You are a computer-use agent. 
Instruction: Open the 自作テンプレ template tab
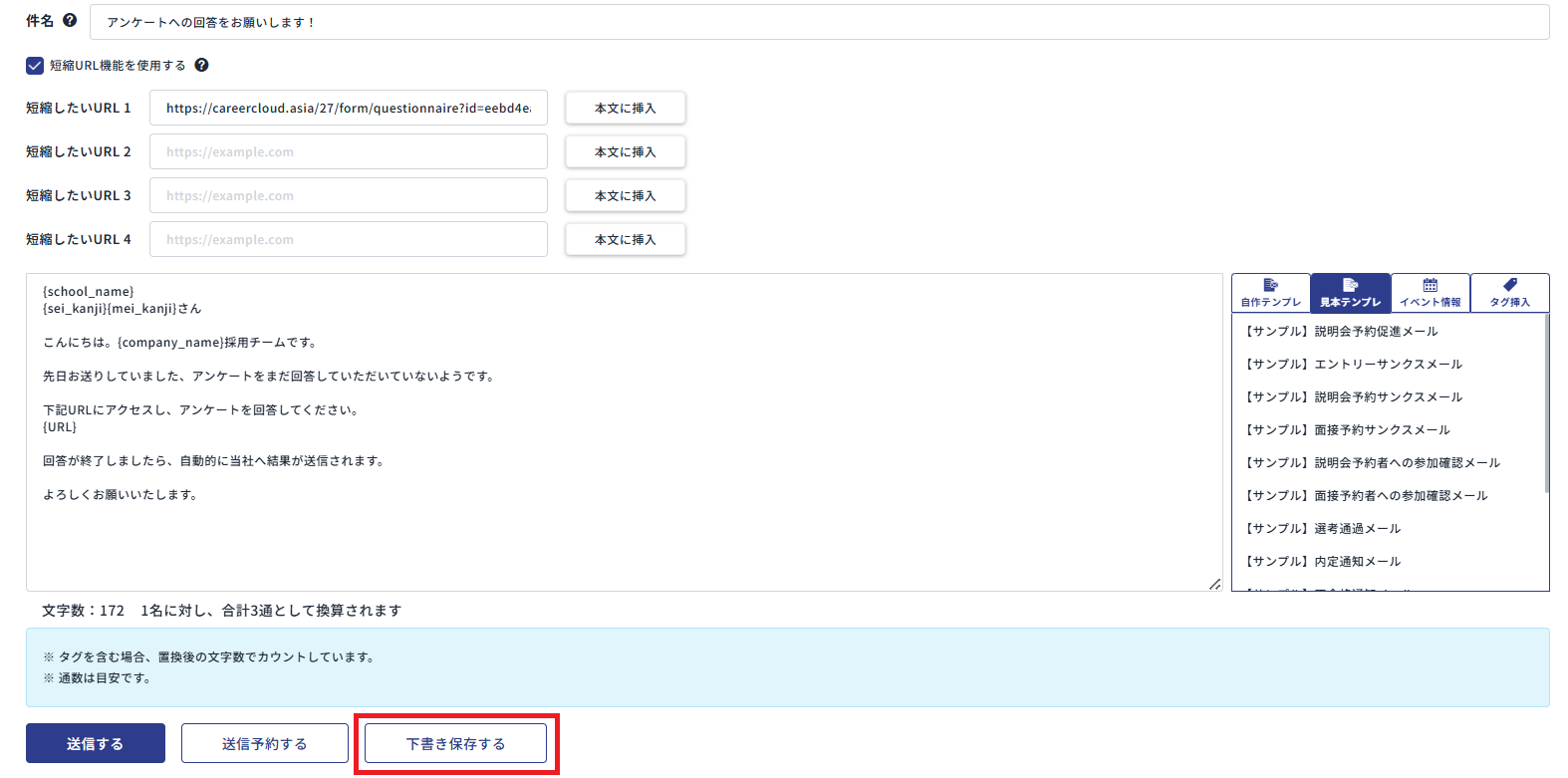pos(1270,293)
